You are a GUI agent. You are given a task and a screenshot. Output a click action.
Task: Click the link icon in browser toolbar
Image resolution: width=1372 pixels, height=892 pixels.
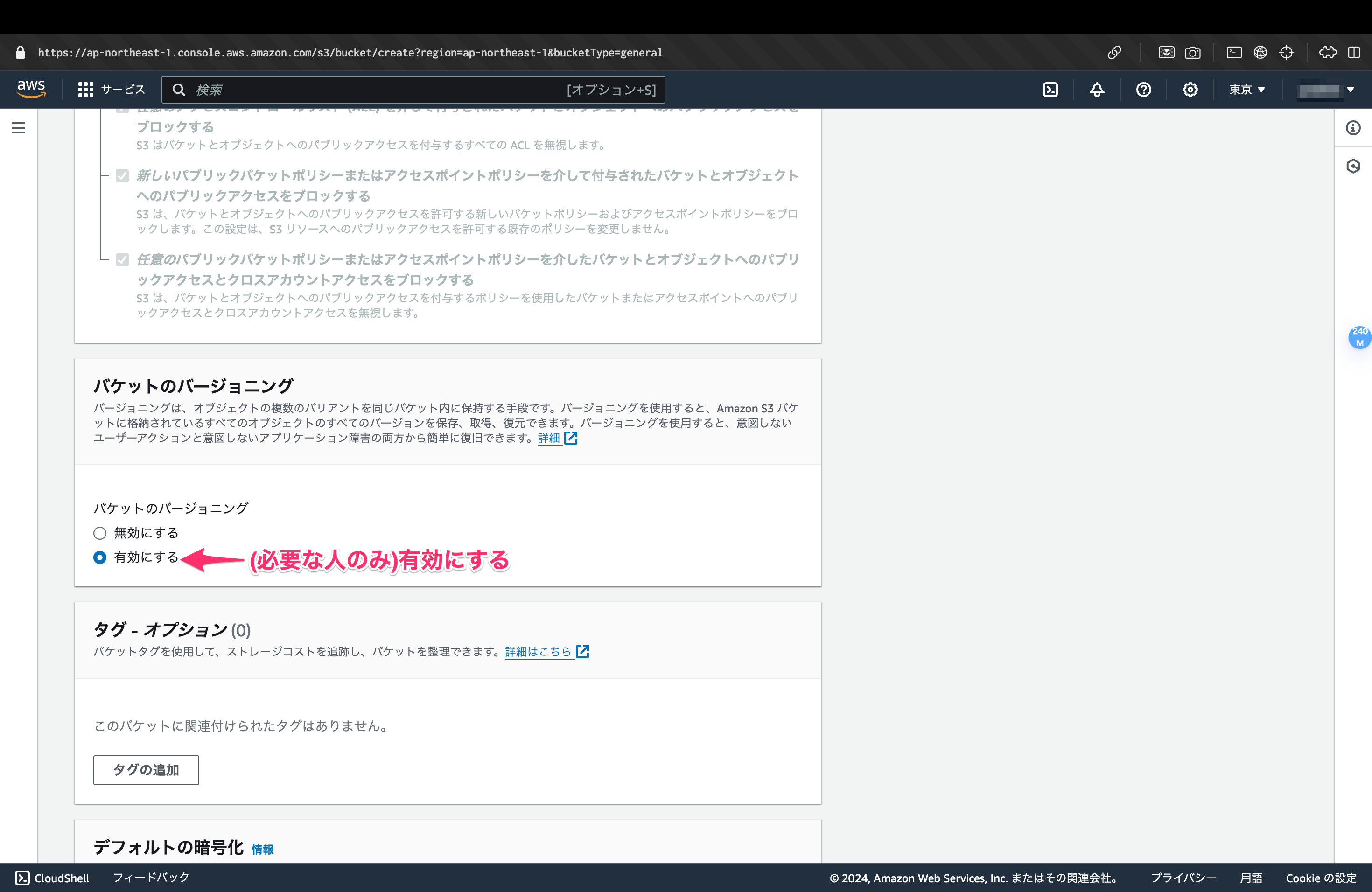pyautogui.click(x=1114, y=52)
